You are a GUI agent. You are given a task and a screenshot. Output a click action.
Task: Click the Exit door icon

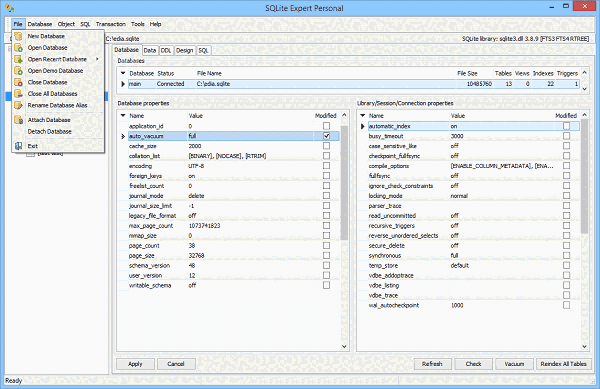(18, 146)
